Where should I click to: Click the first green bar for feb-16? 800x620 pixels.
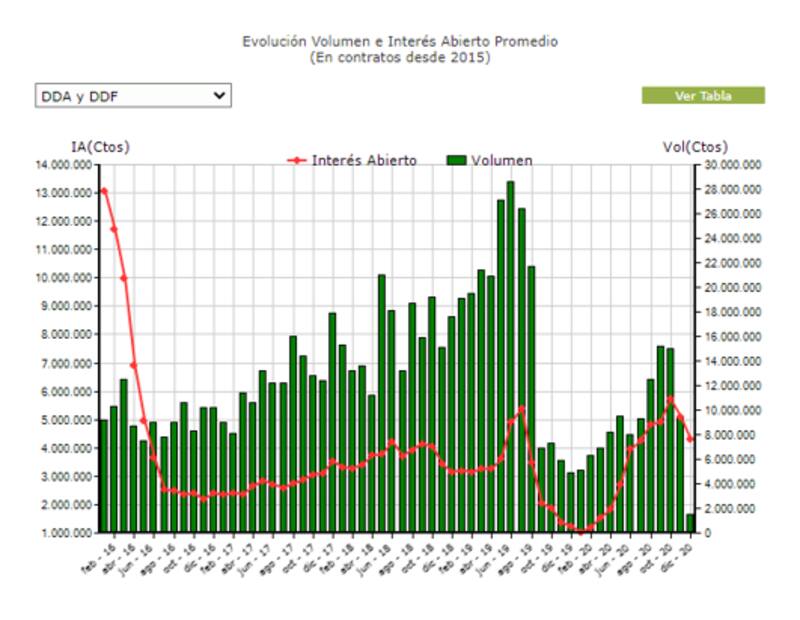[104, 475]
